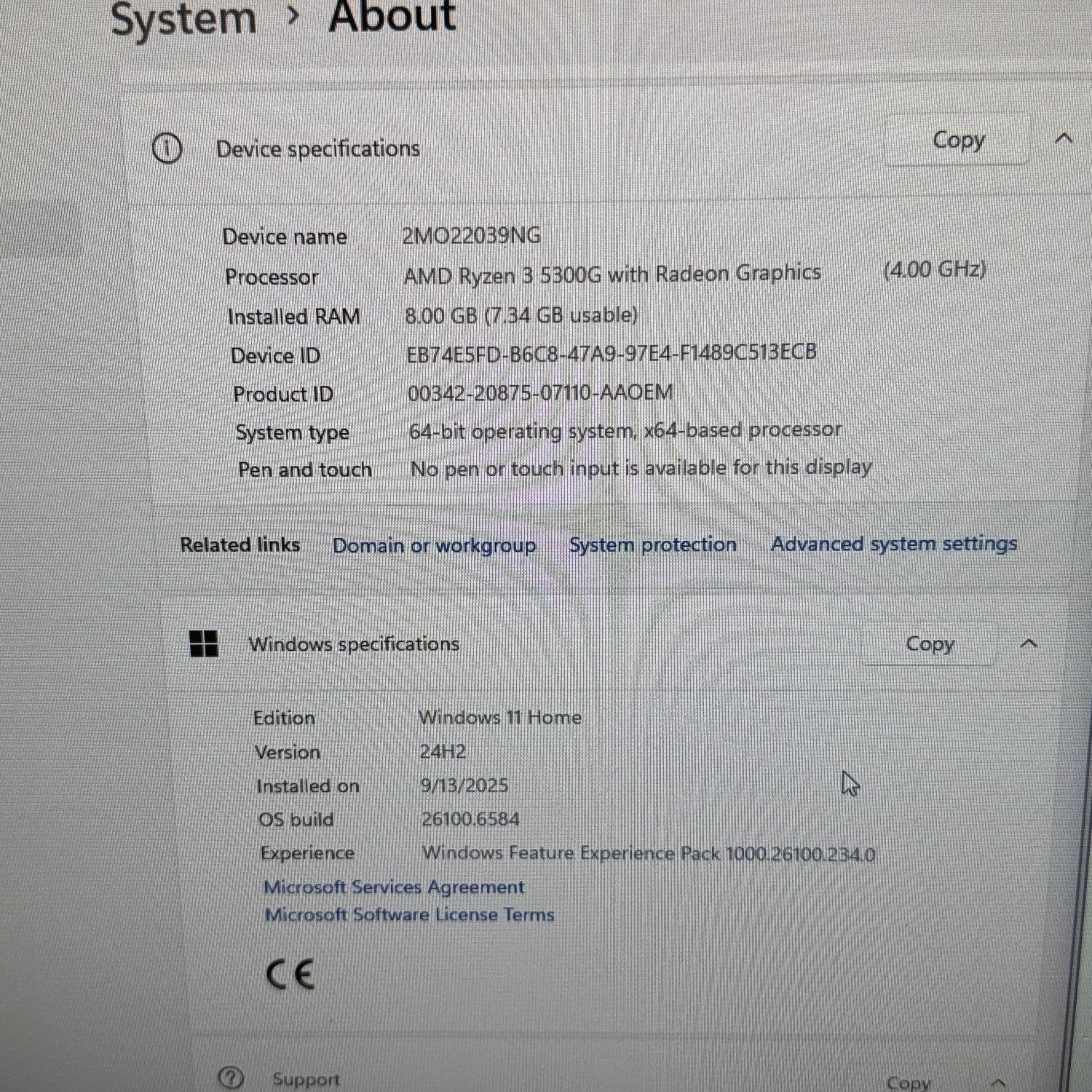This screenshot has width=1092, height=1092.
Task: Click the Support question mark icon
Action: 231,1077
